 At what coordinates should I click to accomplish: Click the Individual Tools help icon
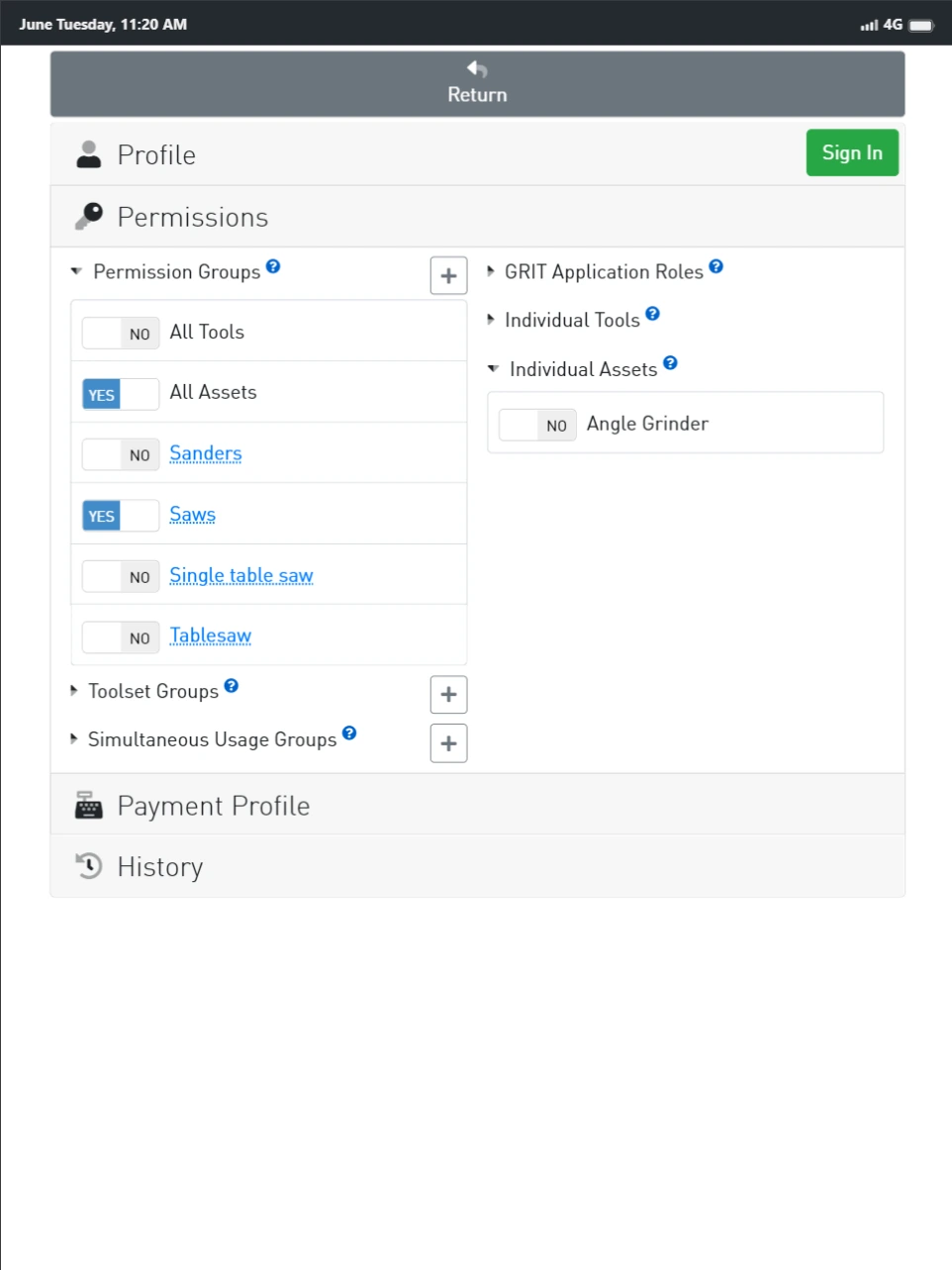tap(652, 315)
